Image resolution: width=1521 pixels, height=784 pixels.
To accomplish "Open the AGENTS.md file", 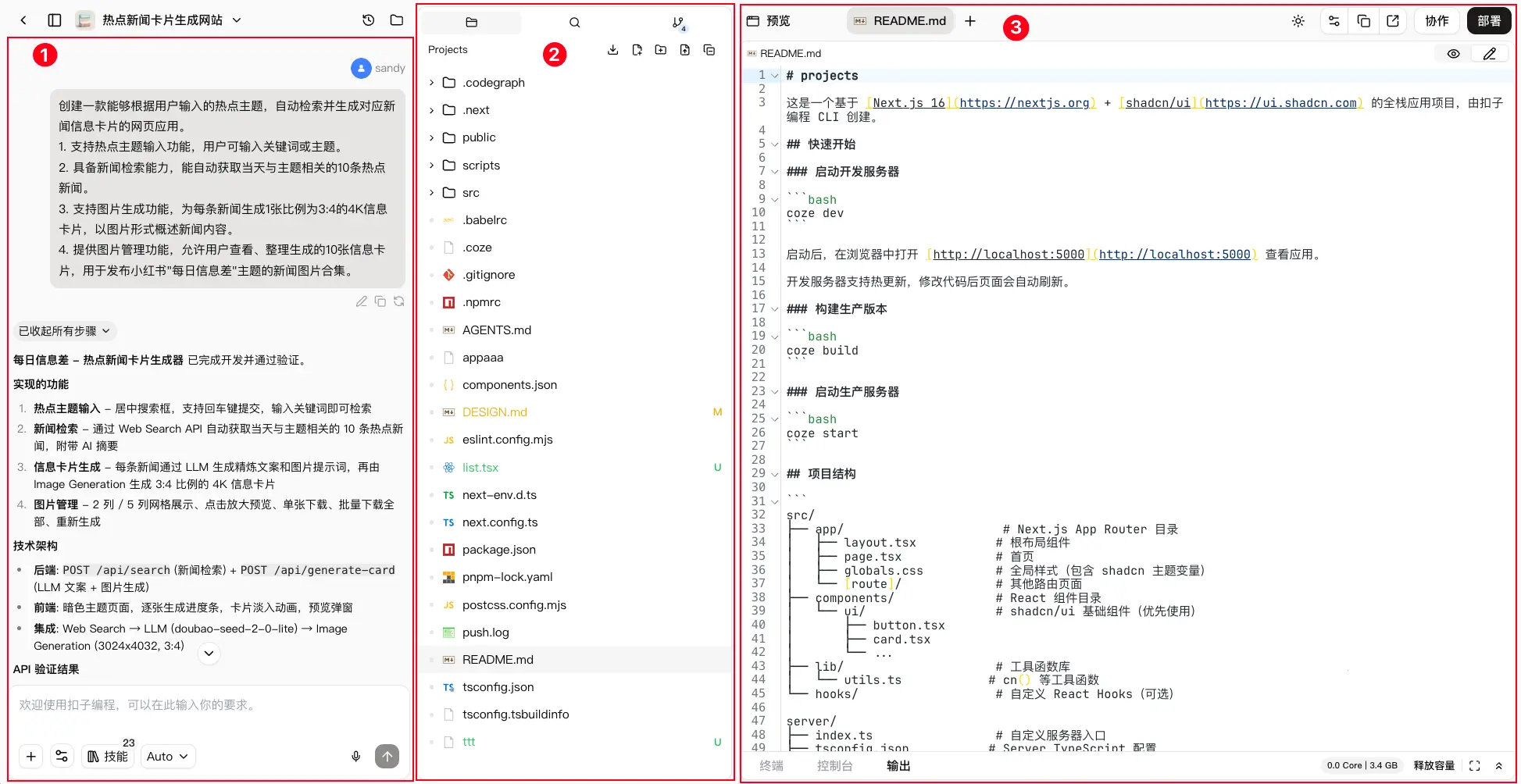I will click(576, 330).
